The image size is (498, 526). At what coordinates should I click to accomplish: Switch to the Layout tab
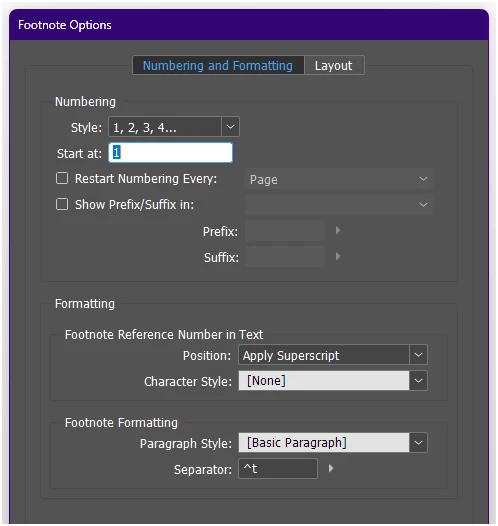point(334,65)
